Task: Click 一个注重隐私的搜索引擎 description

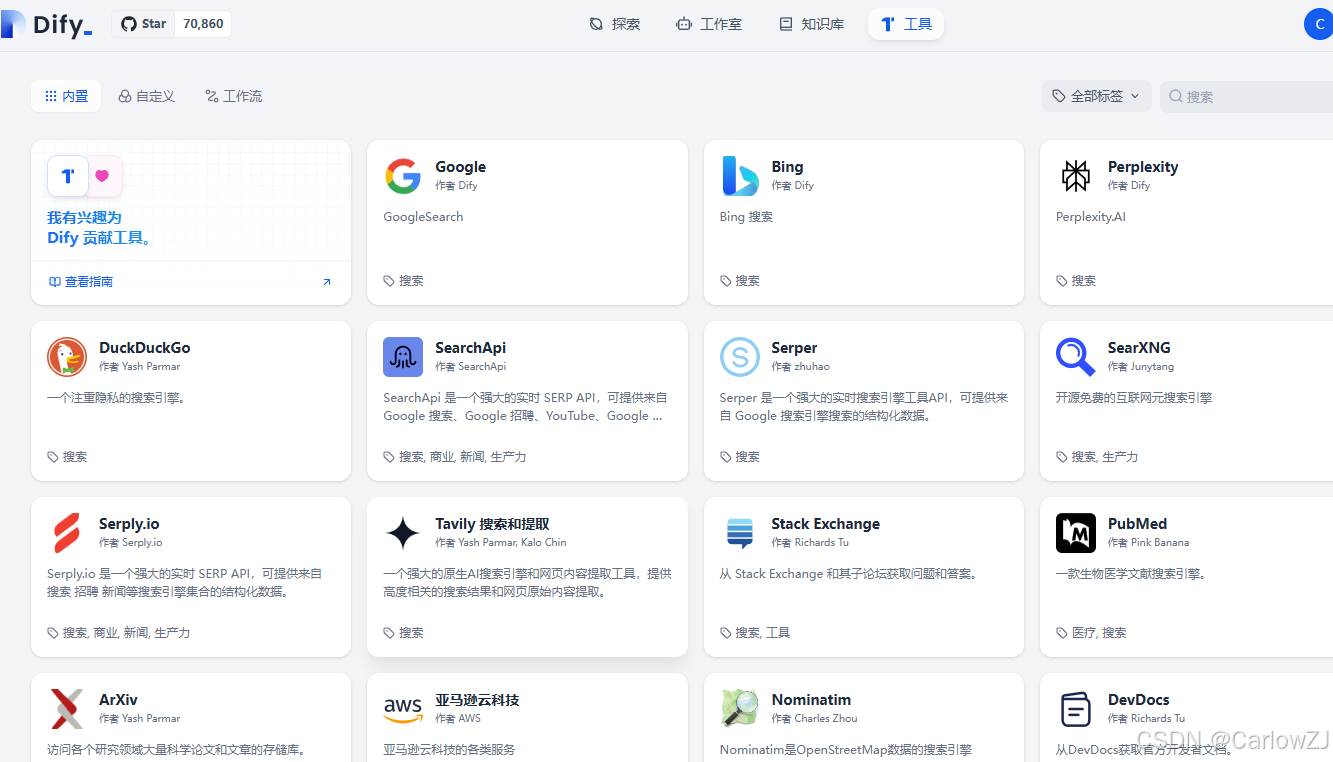Action: [x=117, y=398]
